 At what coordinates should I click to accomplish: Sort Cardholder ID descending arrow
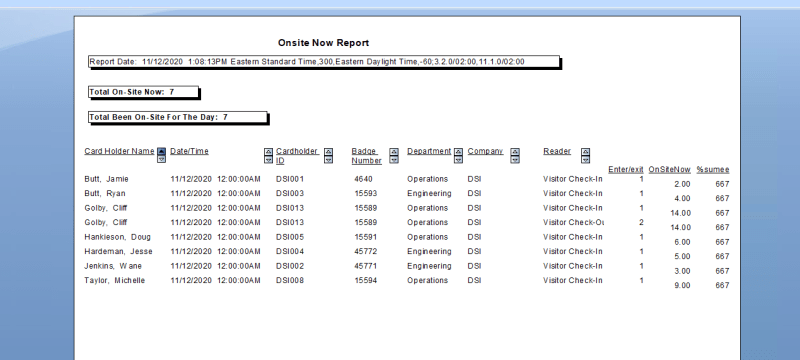329,160
